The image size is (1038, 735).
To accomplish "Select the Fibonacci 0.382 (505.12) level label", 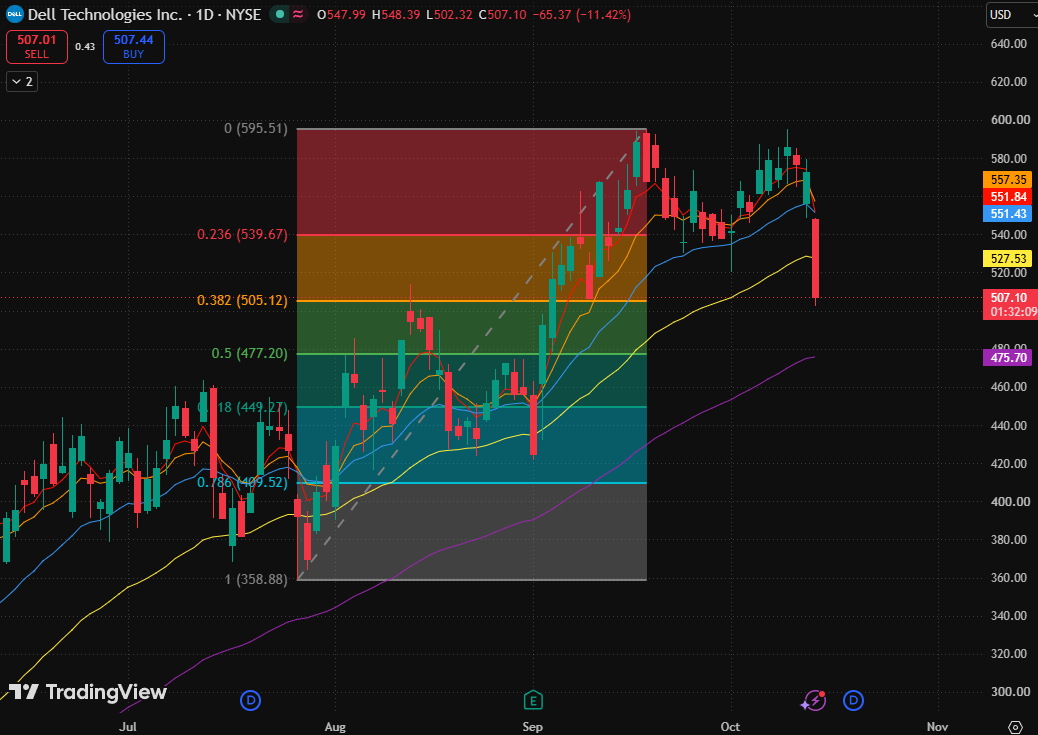I will click(x=242, y=301).
